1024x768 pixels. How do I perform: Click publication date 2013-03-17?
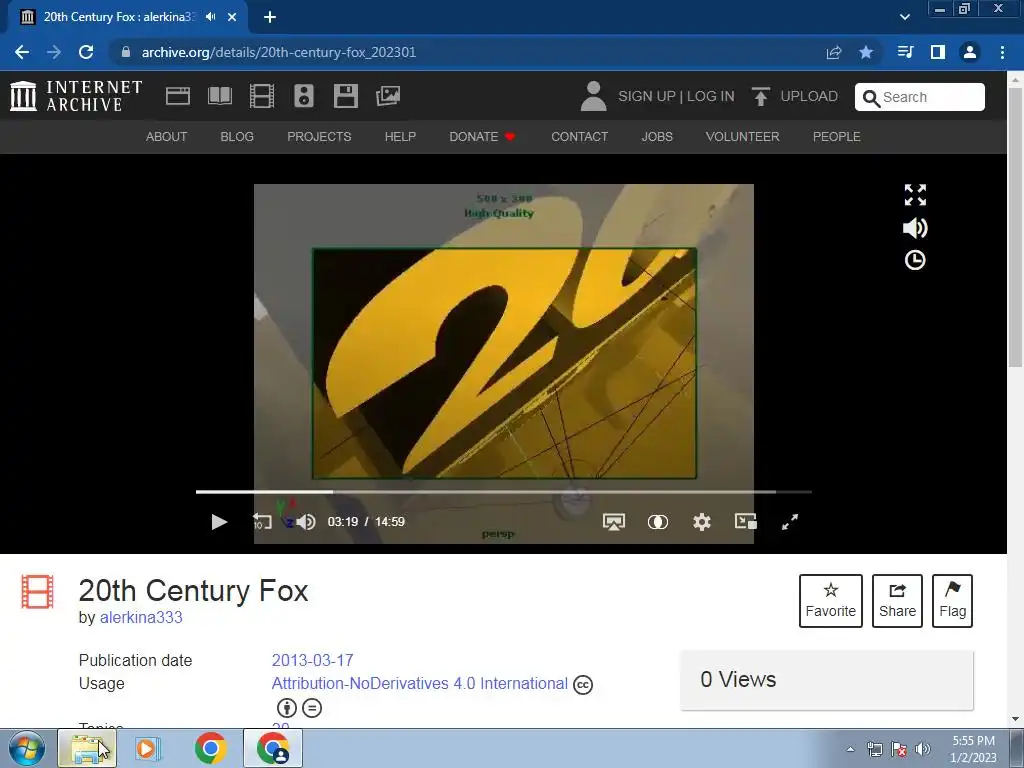point(312,660)
